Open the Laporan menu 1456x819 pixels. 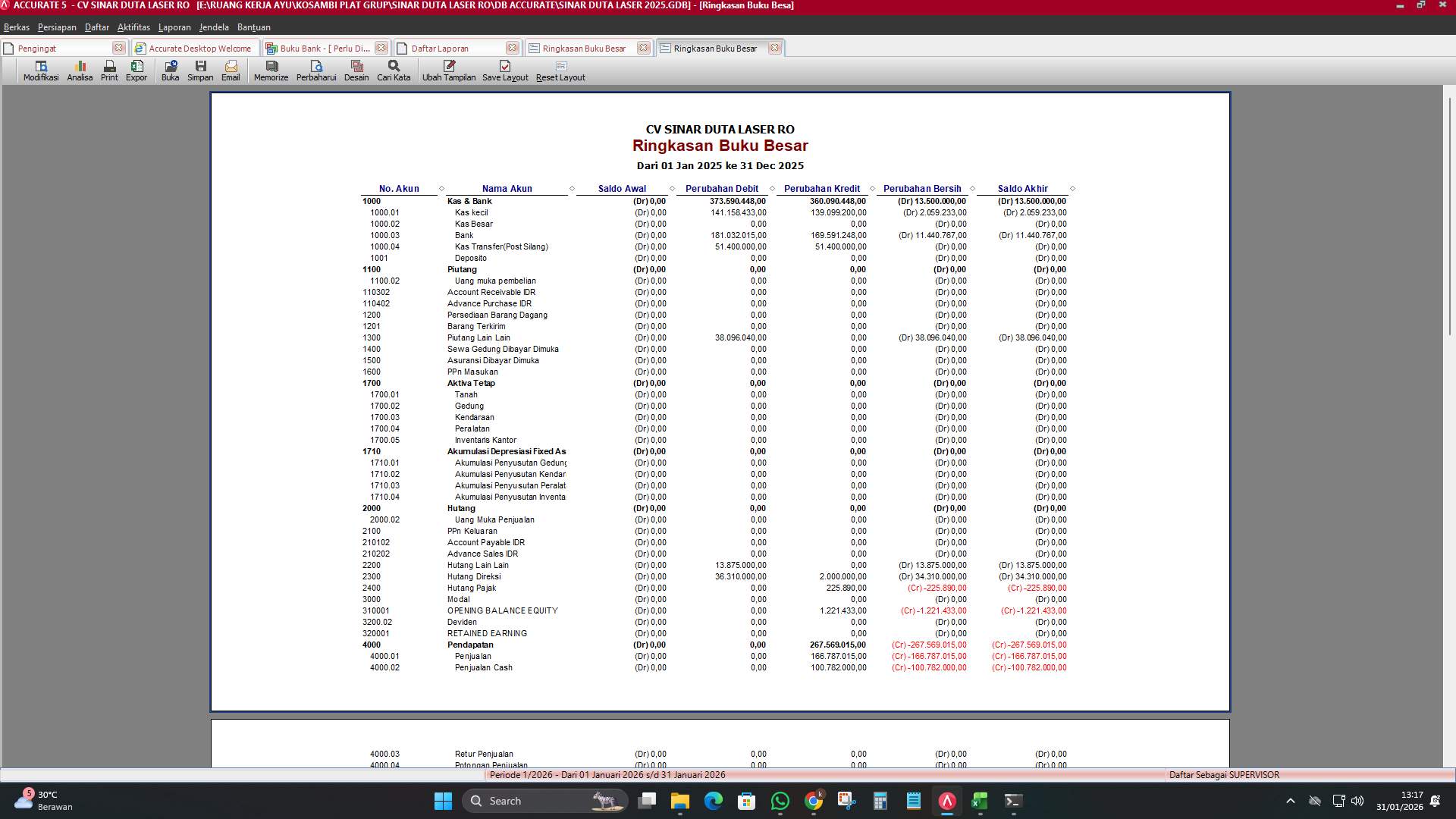point(174,27)
